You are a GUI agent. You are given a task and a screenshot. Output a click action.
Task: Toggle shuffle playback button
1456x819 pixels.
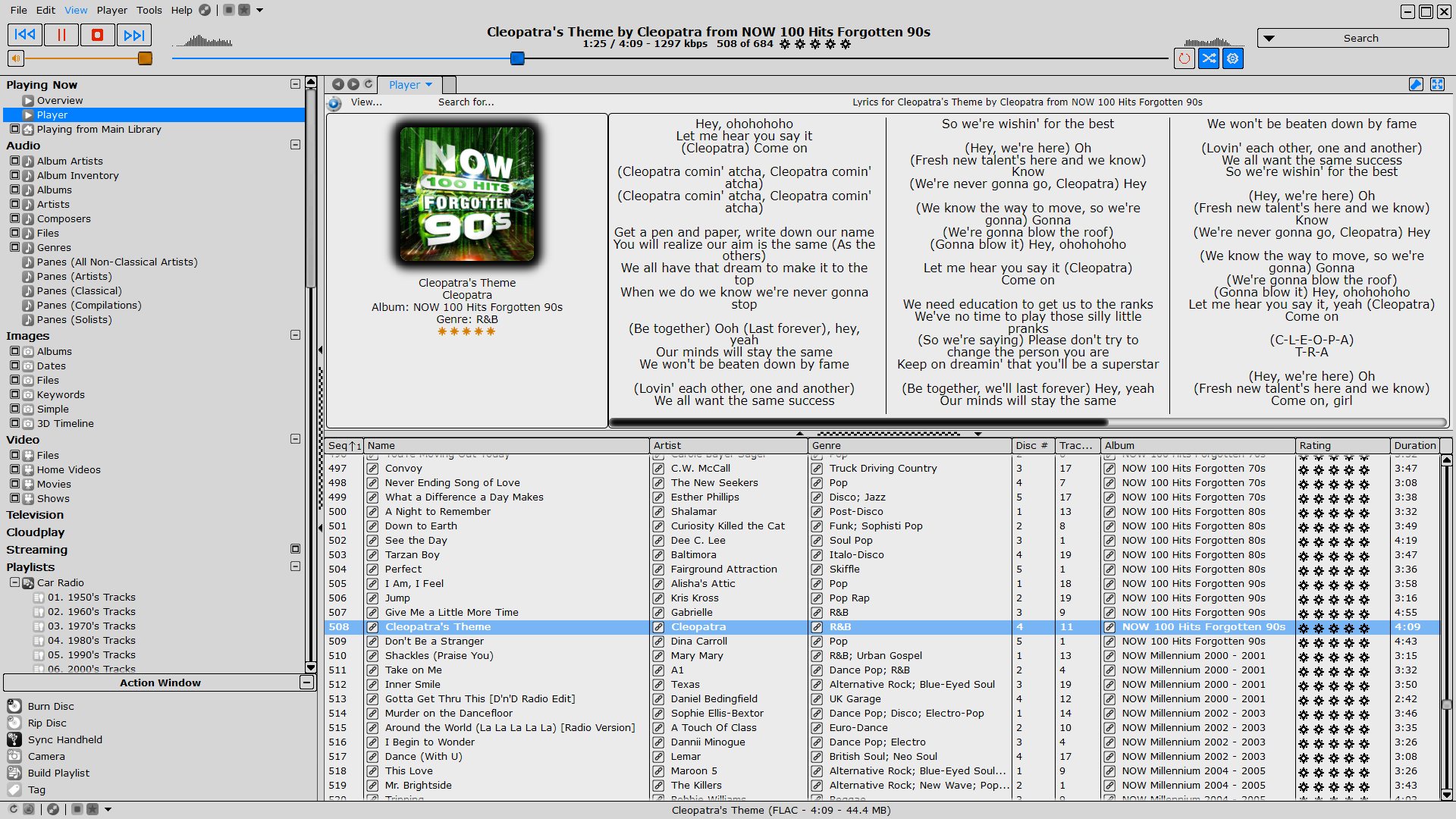(1209, 58)
